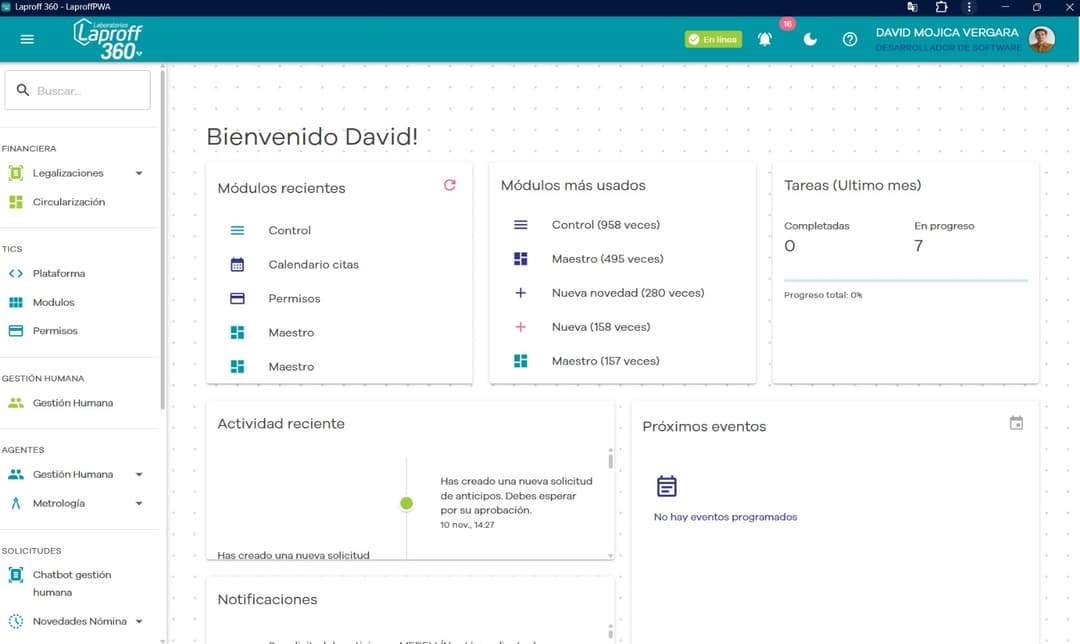Open the hamburger navigation menu
1080x644 pixels.
[27, 39]
